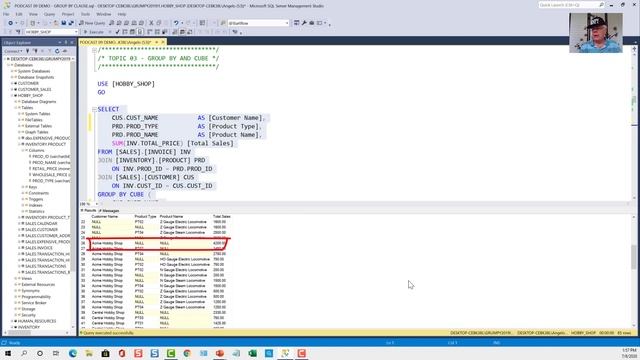This screenshot has height=360, width=640.
Task: Click the Undo toolbar icon
Action: click(x=176, y=23)
